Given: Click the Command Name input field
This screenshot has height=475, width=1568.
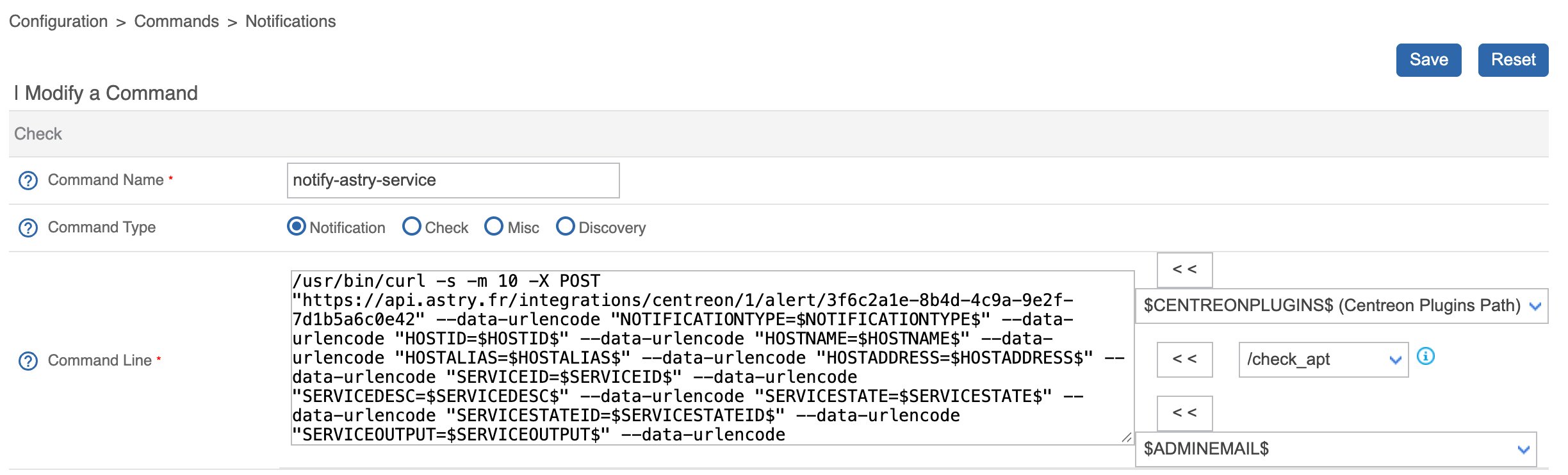Looking at the screenshot, I should click(x=453, y=181).
